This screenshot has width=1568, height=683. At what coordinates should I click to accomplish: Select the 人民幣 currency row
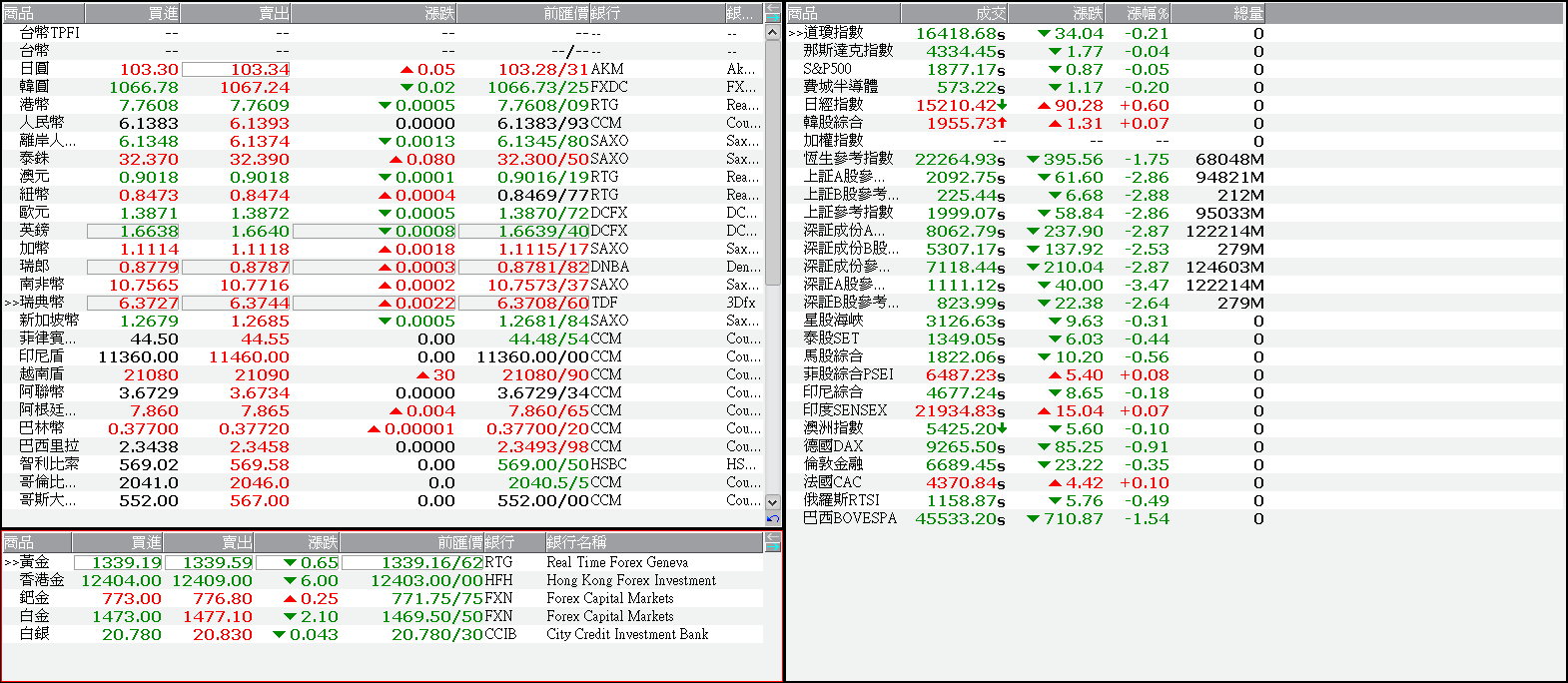tap(383, 123)
